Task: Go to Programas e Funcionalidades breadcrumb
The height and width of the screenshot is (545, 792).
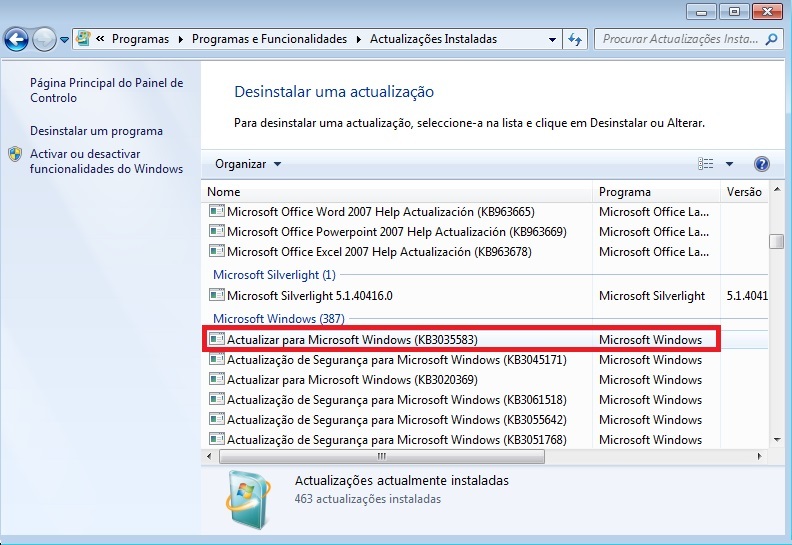Action: 269,39
